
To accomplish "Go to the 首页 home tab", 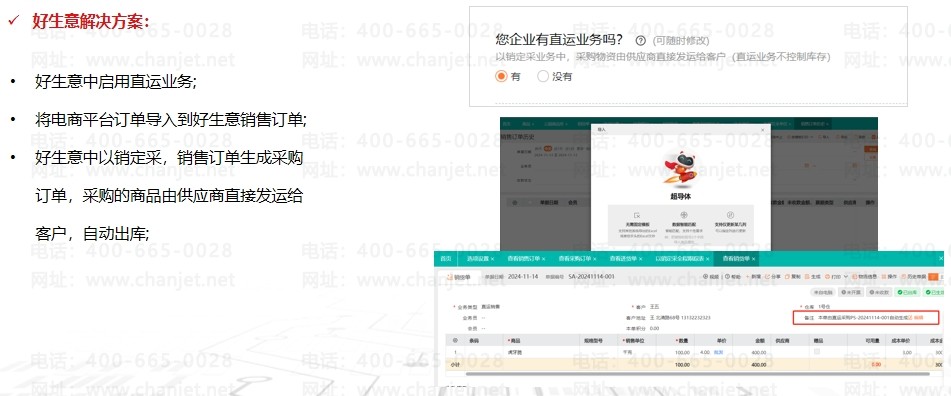I will coord(446,259).
